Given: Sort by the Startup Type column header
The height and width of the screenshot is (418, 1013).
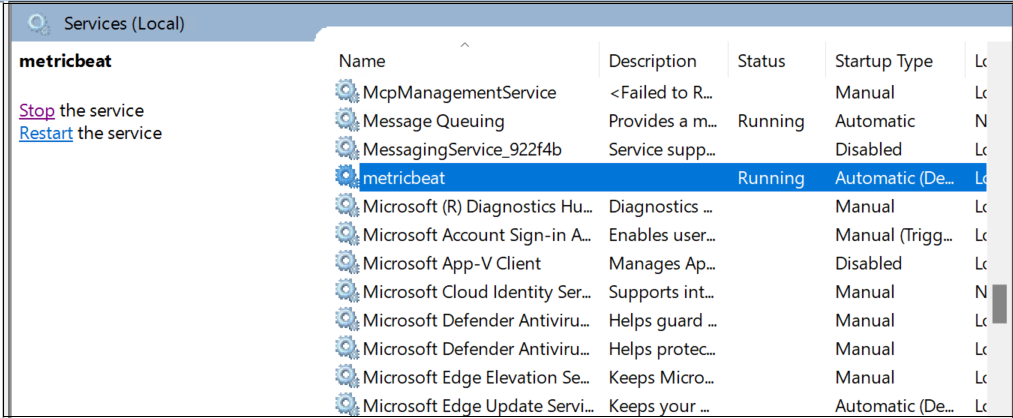Looking at the screenshot, I should coord(884,61).
